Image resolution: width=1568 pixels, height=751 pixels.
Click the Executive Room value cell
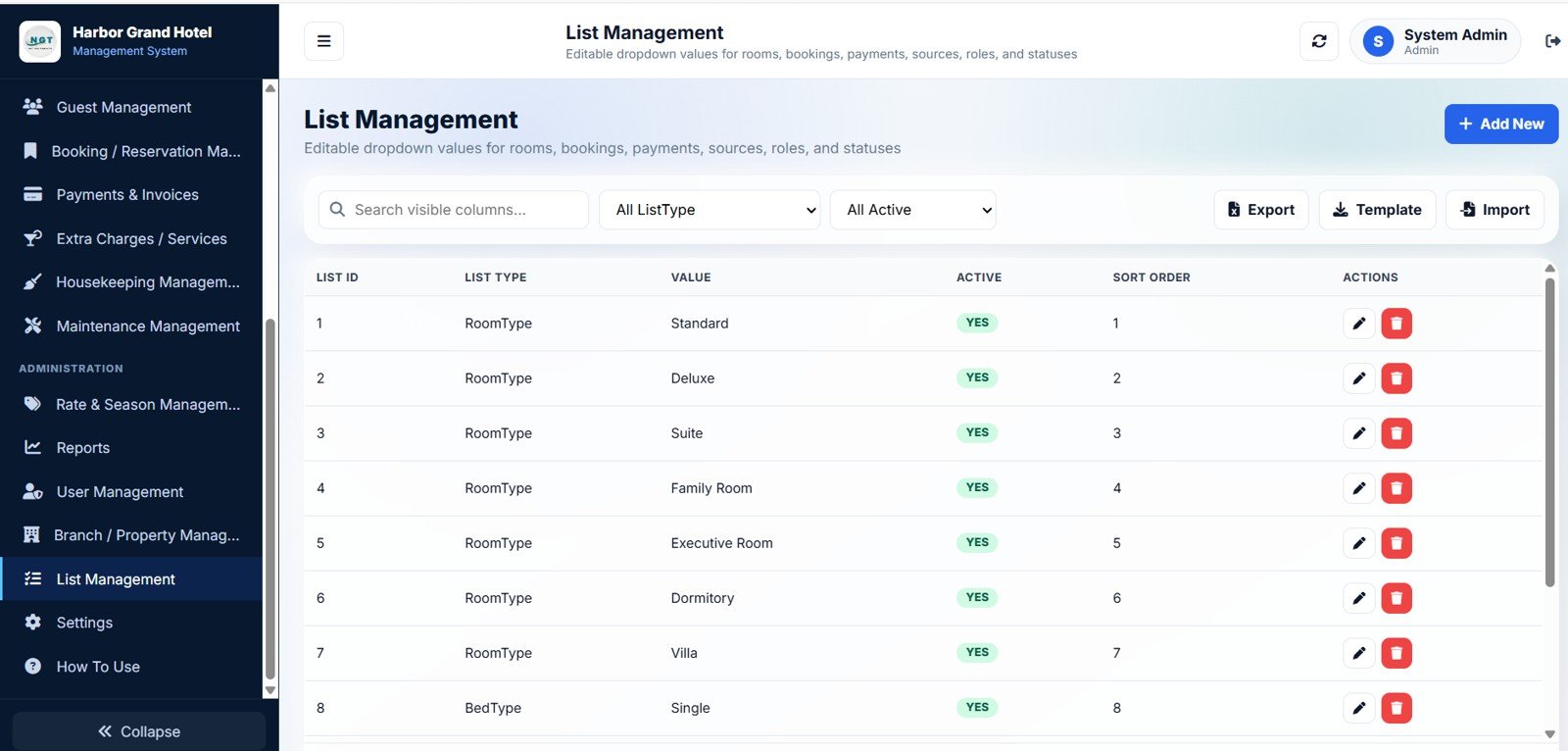pos(722,543)
